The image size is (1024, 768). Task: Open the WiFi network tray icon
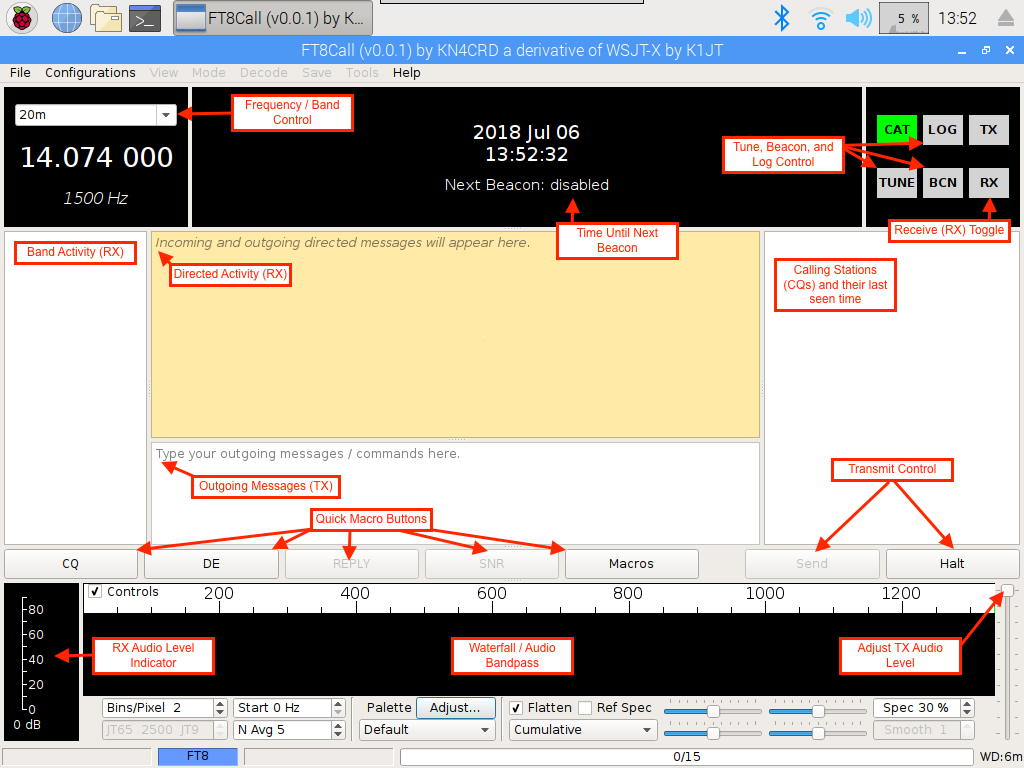(820, 18)
